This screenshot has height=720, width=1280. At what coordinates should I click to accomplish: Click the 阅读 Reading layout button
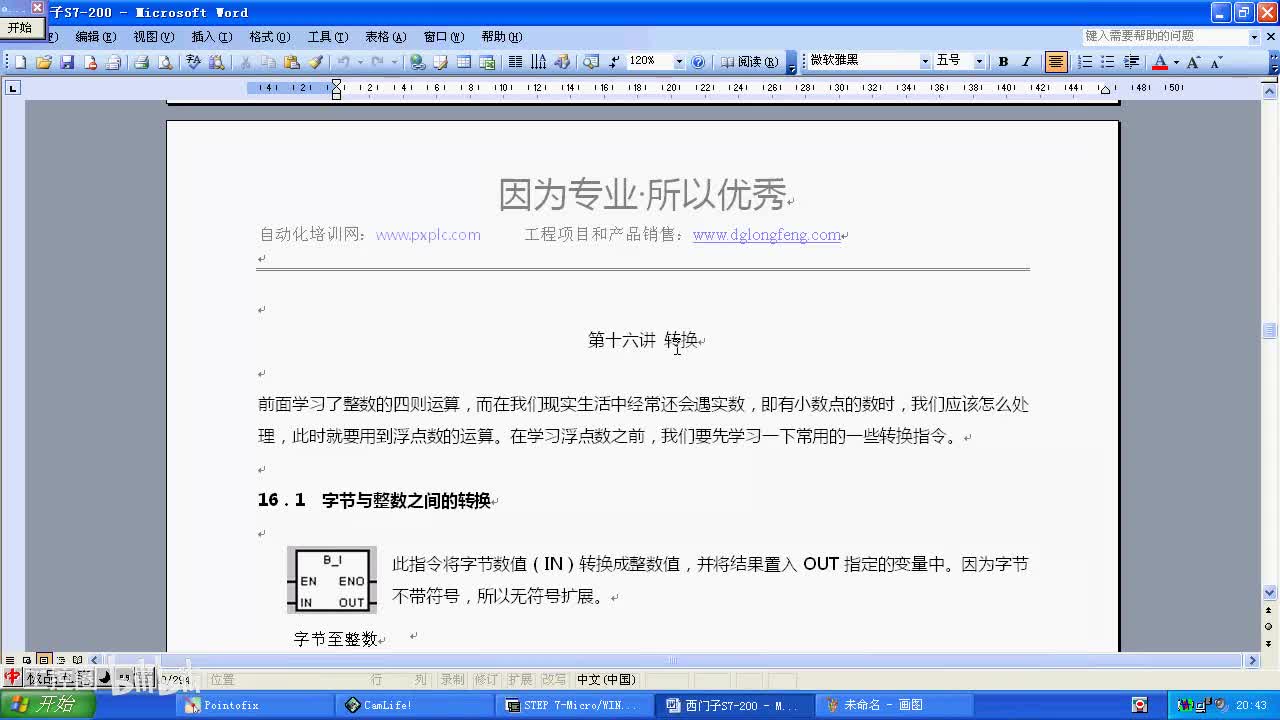click(x=749, y=62)
